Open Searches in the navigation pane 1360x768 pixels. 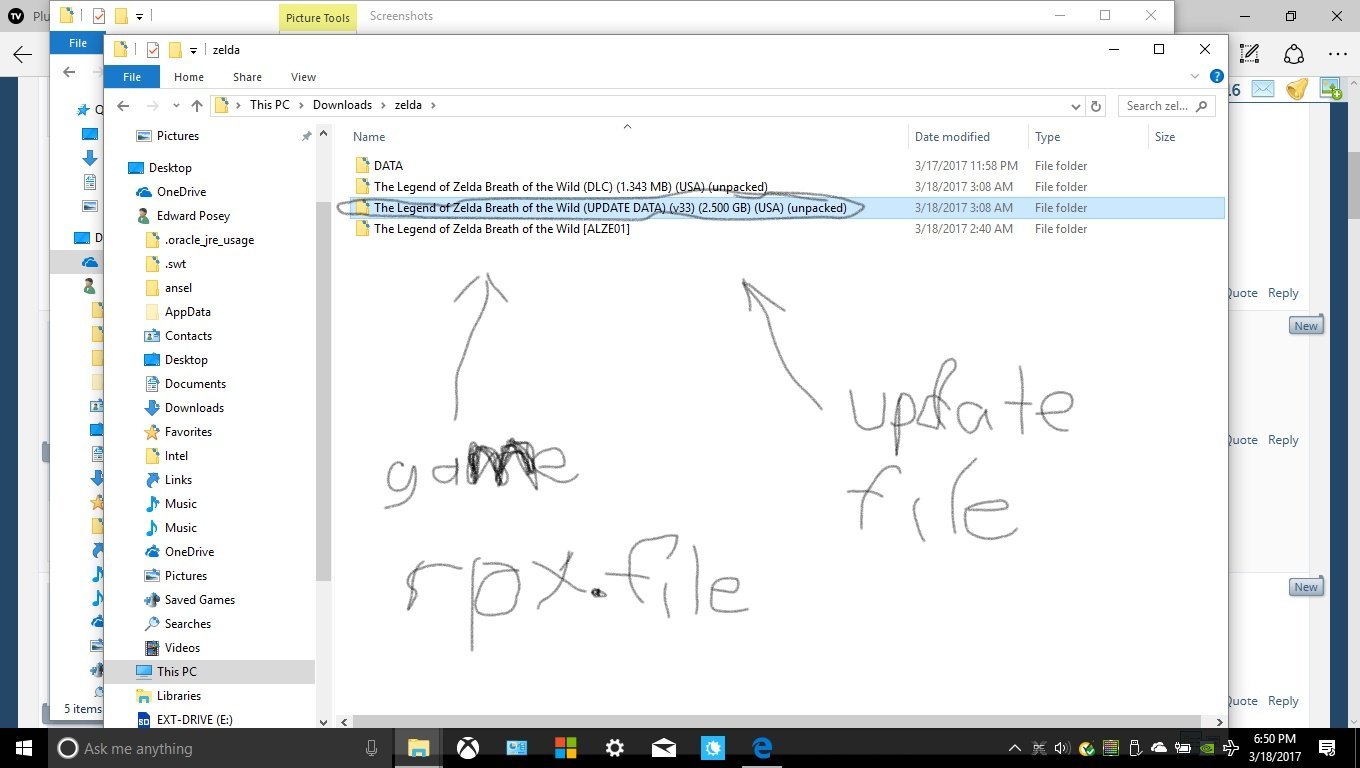point(188,624)
